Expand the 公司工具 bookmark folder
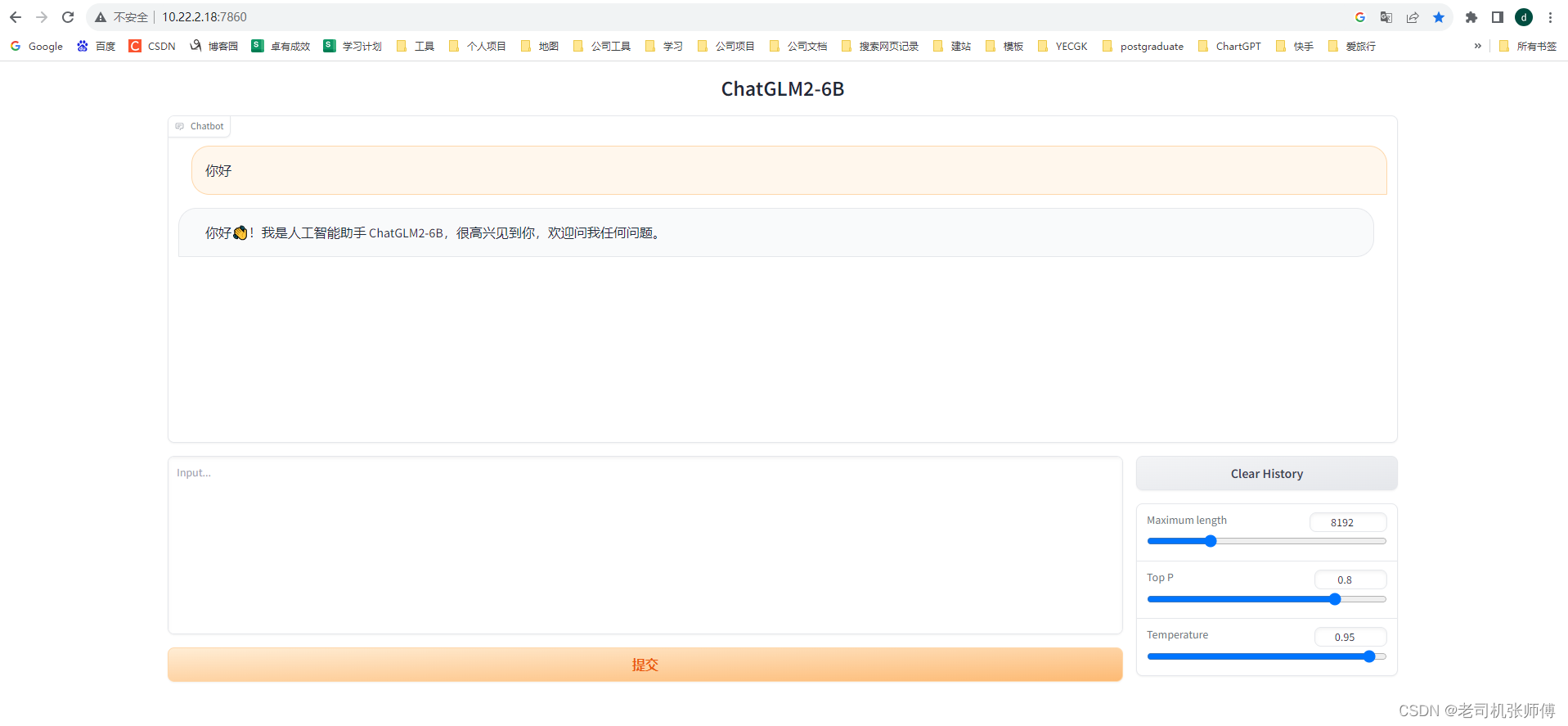This screenshot has height=726, width=1568. pyautogui.click(x=602, y=47)
